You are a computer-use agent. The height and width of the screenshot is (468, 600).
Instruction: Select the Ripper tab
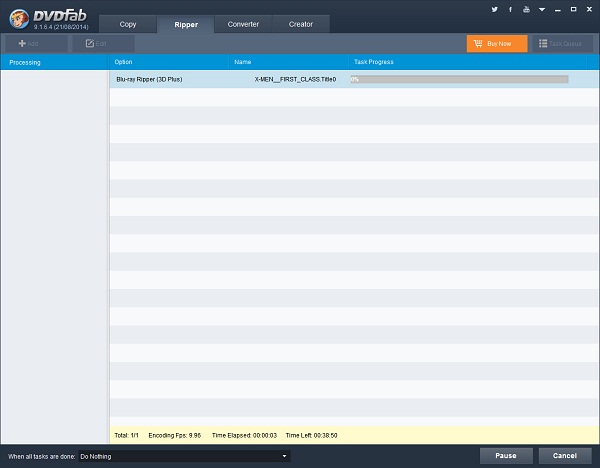coord(186,24)
